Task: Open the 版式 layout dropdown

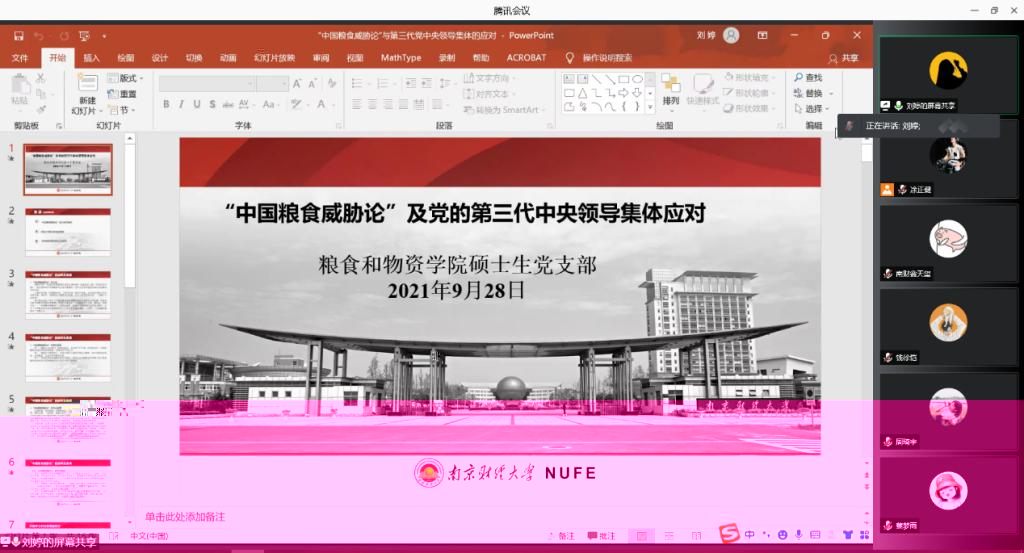Action: pos(125,78)
